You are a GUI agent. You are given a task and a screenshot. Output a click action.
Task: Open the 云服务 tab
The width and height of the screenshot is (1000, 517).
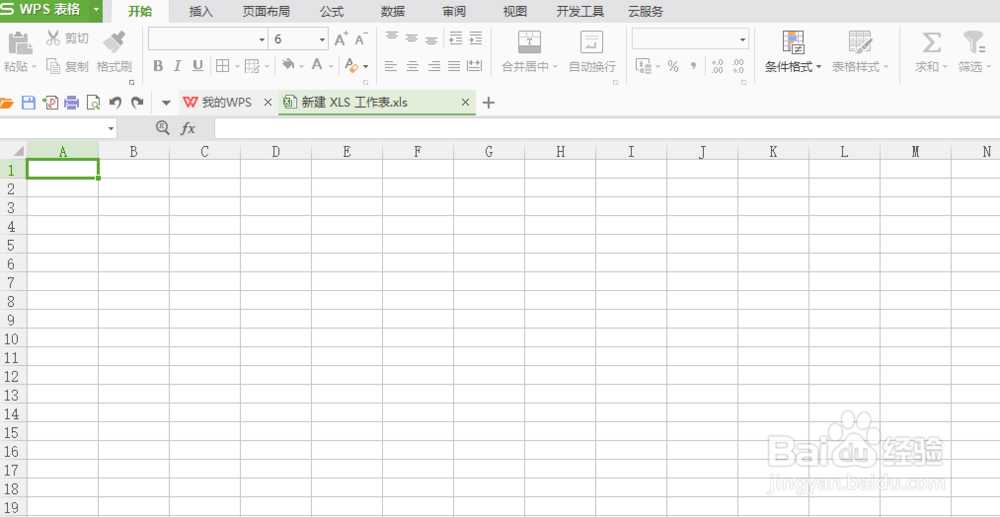pyautogui.click(x=645, y=11)
